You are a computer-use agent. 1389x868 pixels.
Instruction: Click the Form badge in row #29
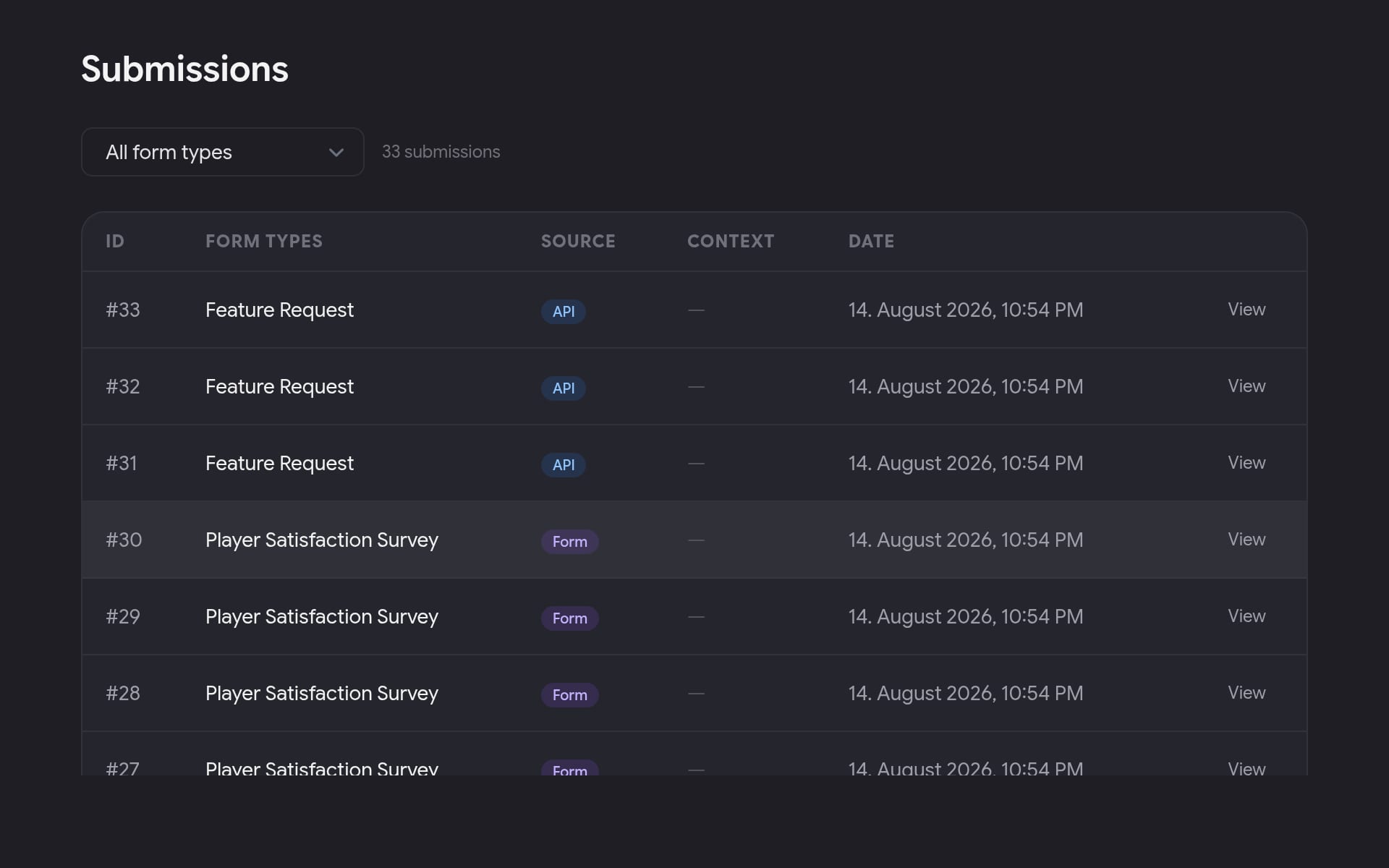click(570, 618)
